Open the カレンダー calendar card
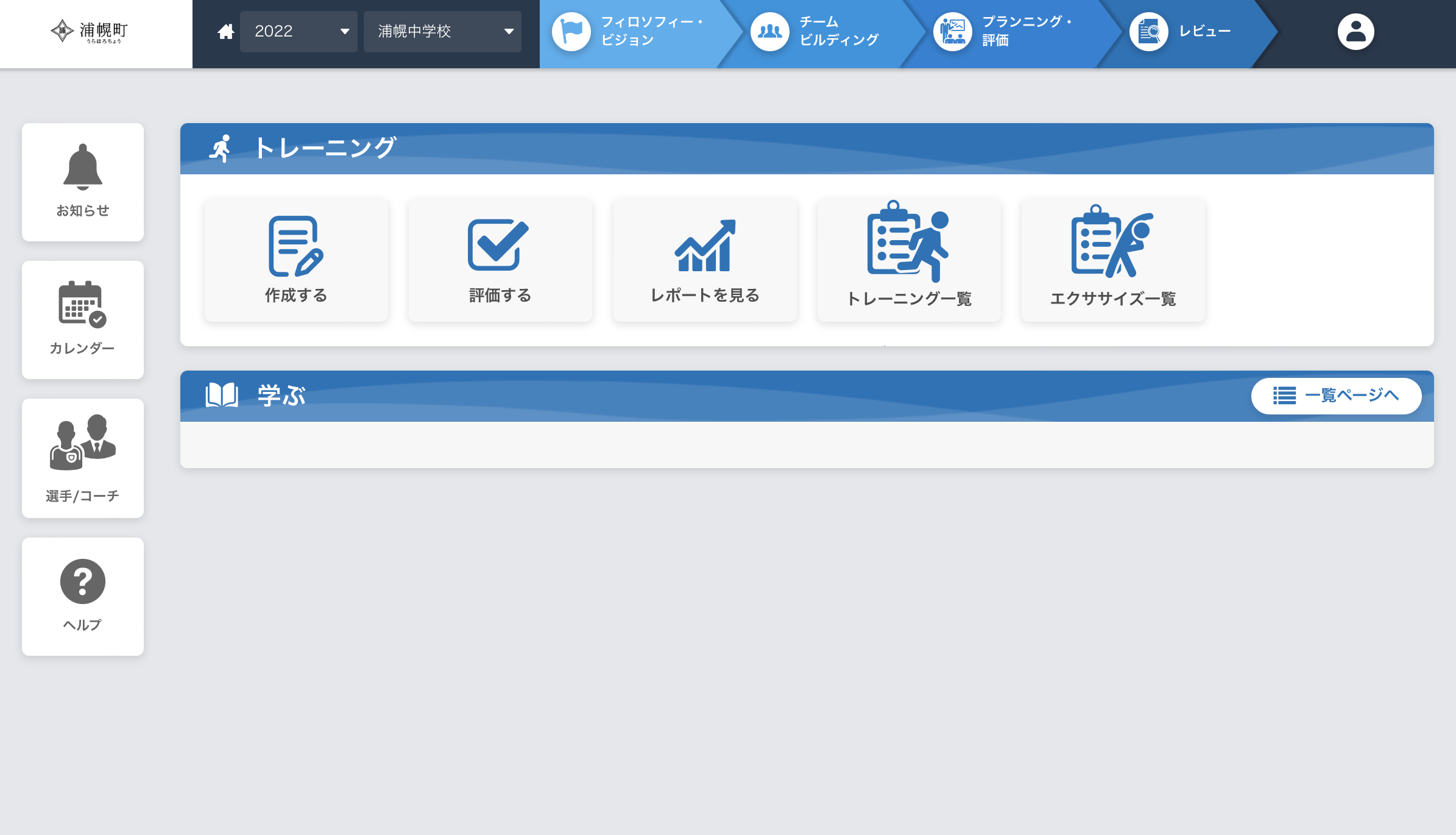The height and width of the screenshot is (835, 1456). click(x=83, y=320)
